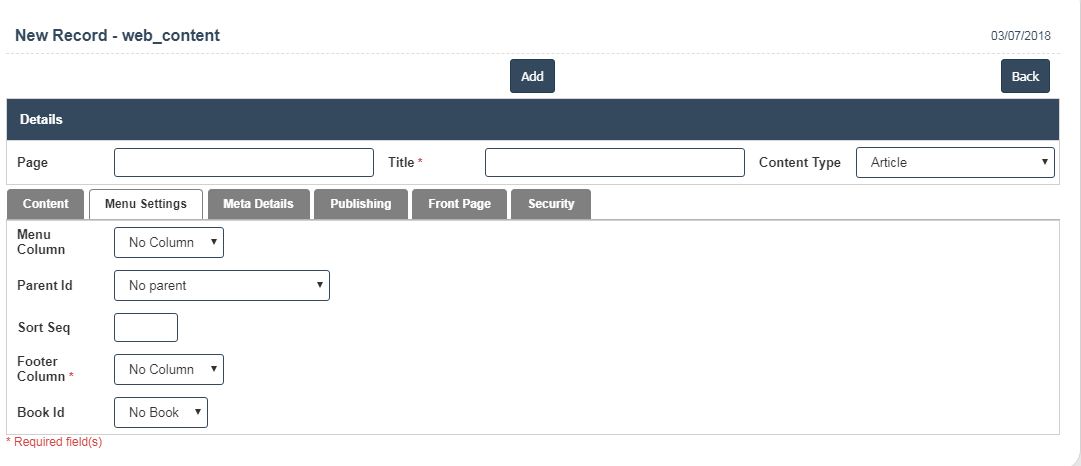This screenshot has height=466, width=1081.
Task: Open the Content Type dropdown
Action: (955, 163)
